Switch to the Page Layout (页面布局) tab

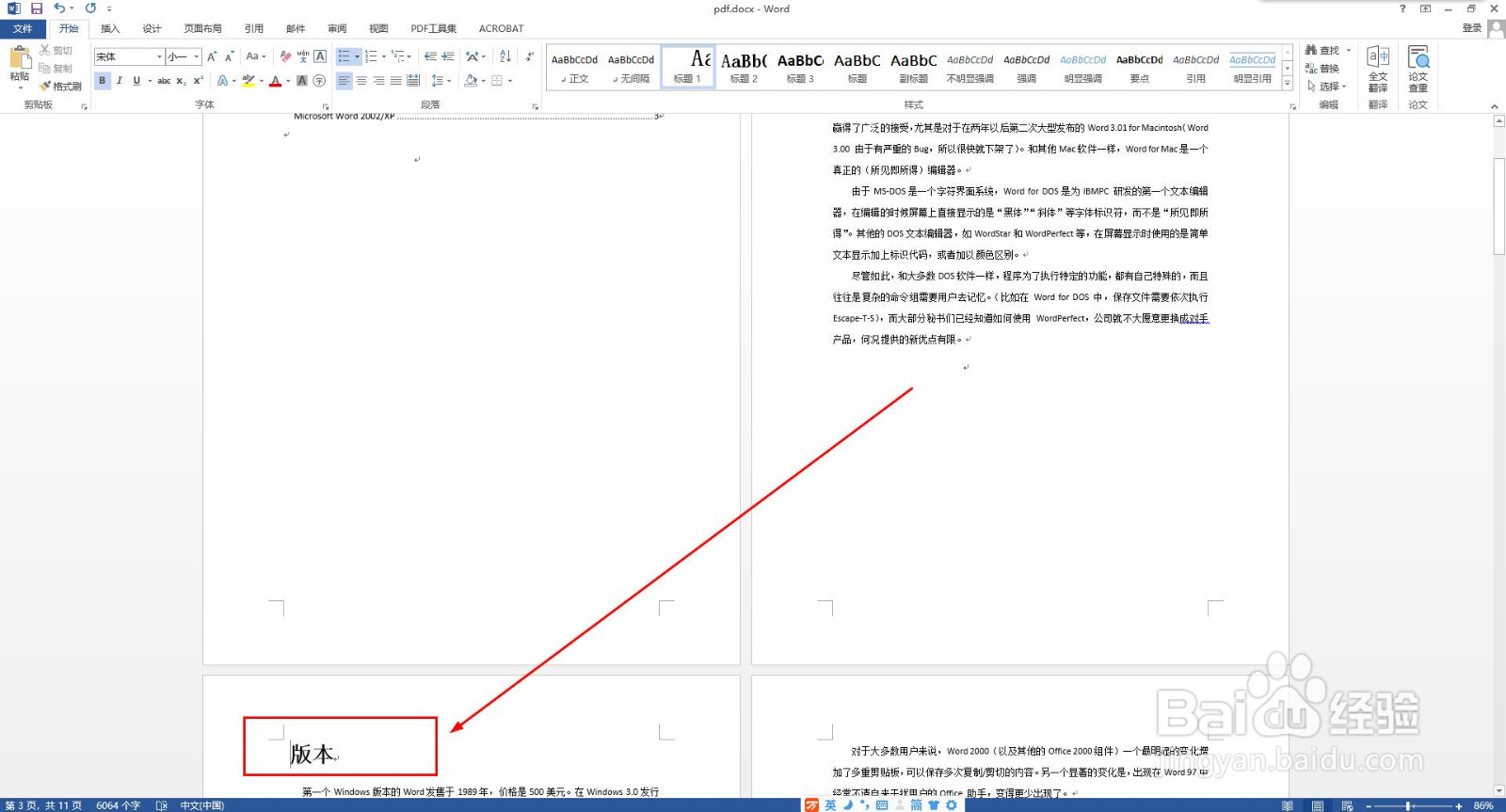point(202,28)
